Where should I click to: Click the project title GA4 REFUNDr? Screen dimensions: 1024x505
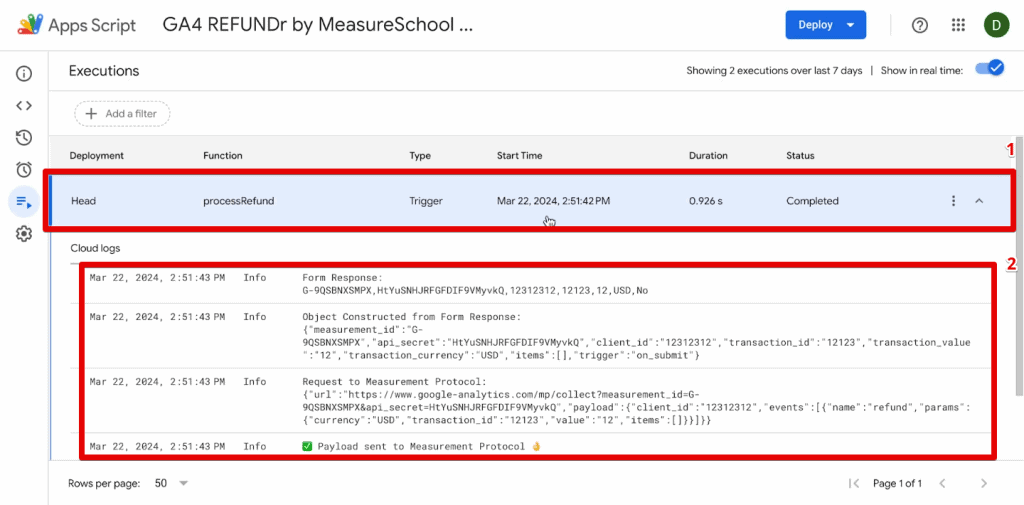317,25
